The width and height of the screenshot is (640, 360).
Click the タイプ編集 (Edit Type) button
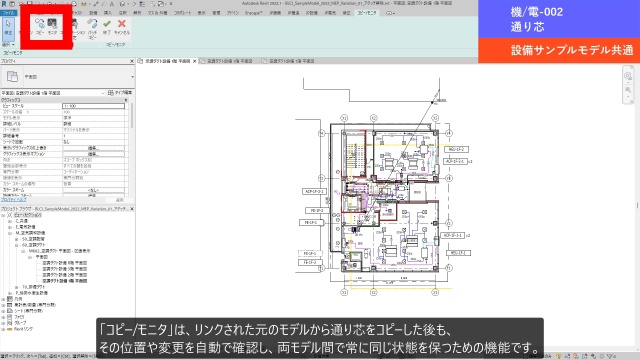120,93
